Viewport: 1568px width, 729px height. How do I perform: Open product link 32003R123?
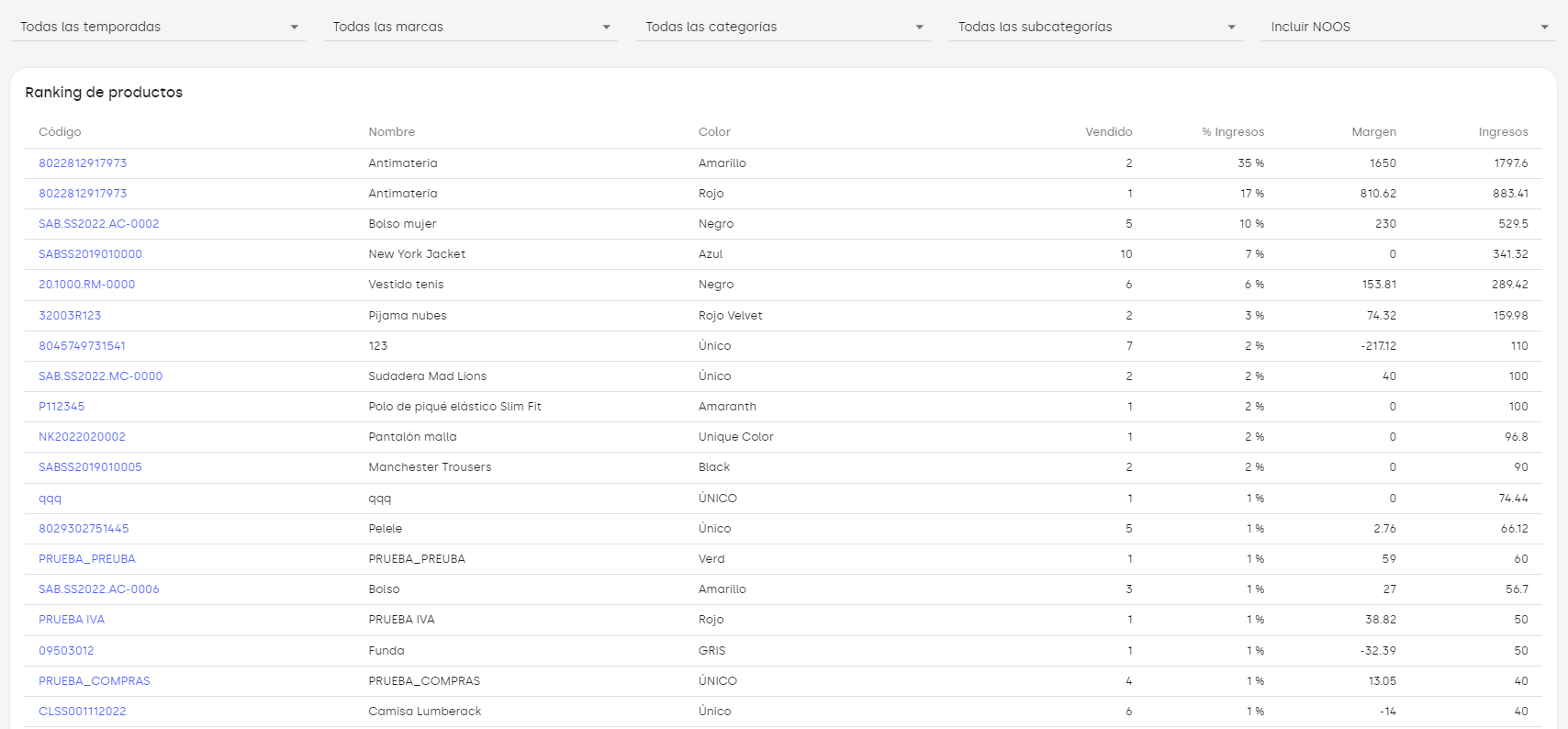(x=70, y=315)
